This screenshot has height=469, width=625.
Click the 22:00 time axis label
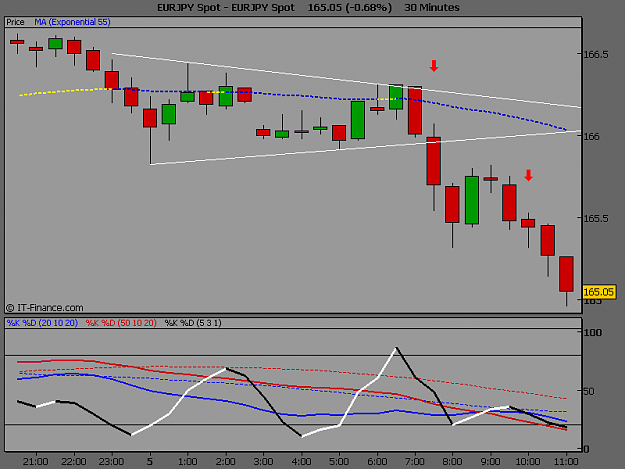74,461
